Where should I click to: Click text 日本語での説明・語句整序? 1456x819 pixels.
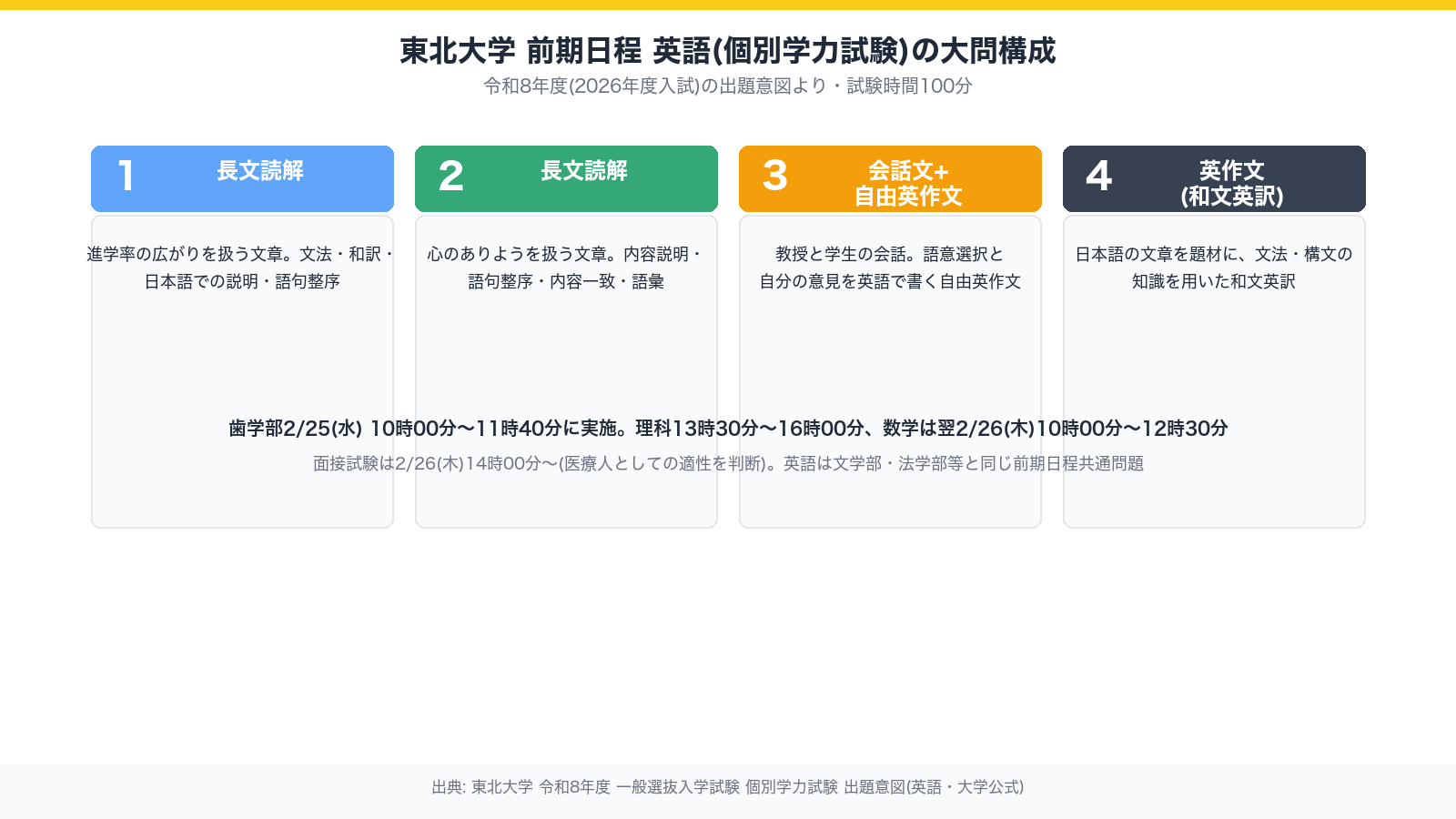[x=242, y=281]
